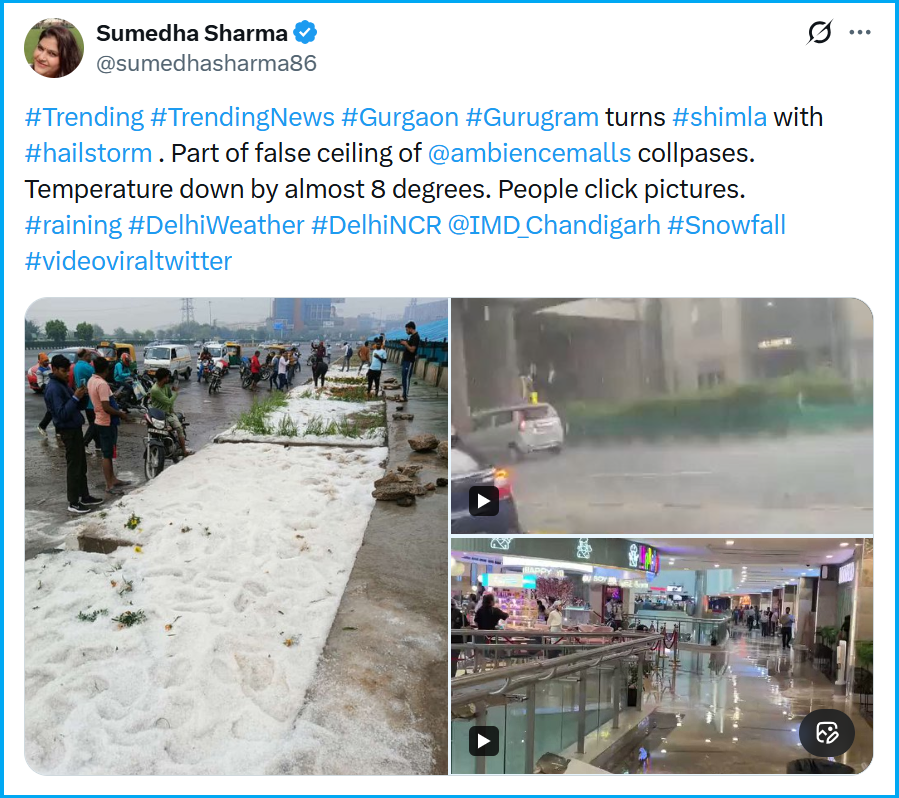Viewport: 899px width, 798px height.
Task: Open the #videoviraltwitter hashtag
Action: pos(128,261)
